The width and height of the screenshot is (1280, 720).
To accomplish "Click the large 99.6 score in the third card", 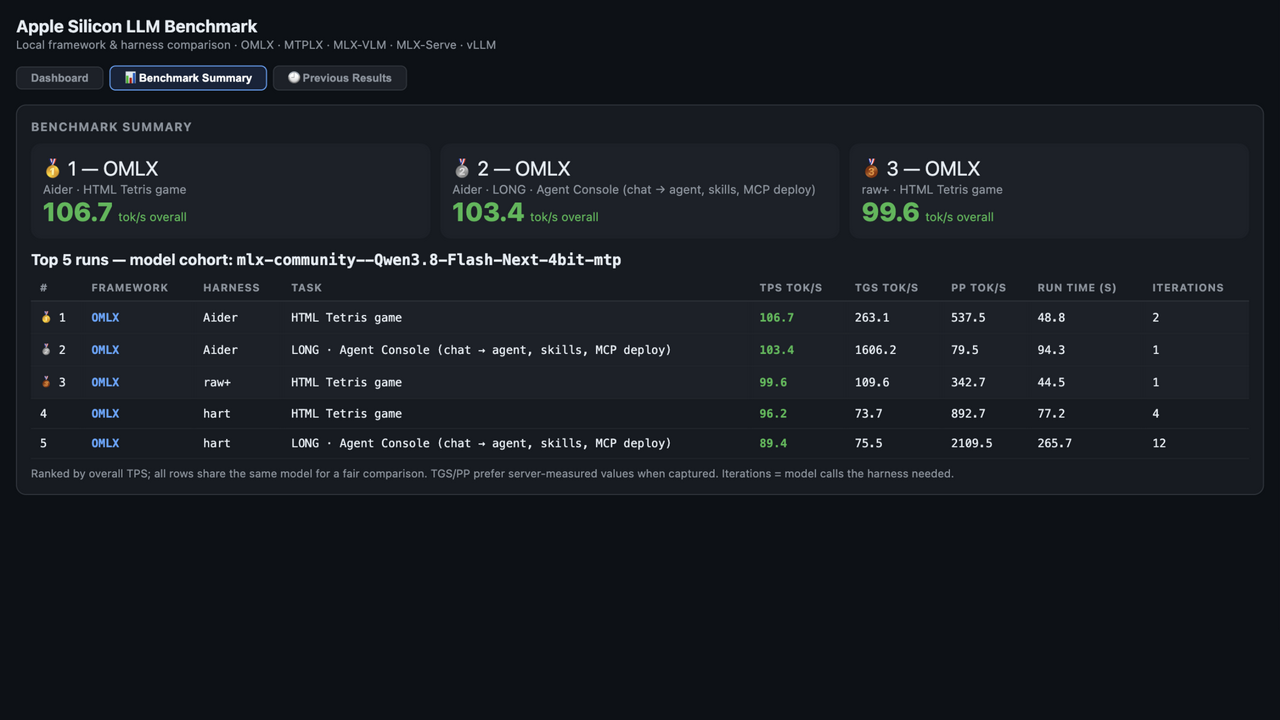I will point(890,213).
